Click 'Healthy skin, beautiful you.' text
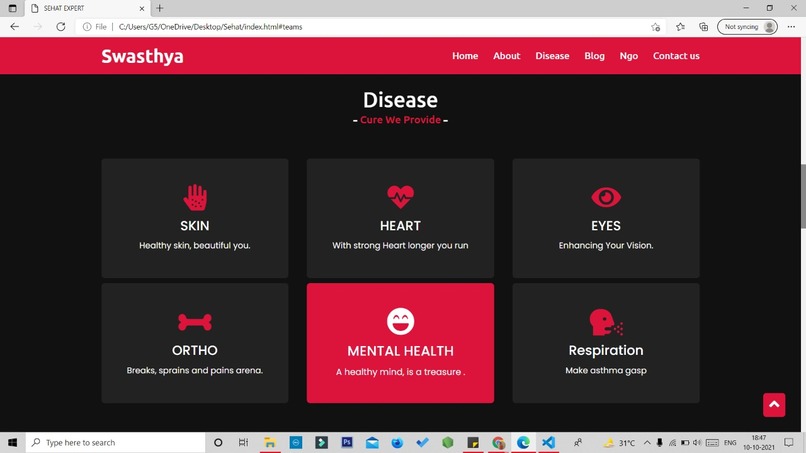The width and height of the screenshot is (806, 453). [x=194, y=245]
